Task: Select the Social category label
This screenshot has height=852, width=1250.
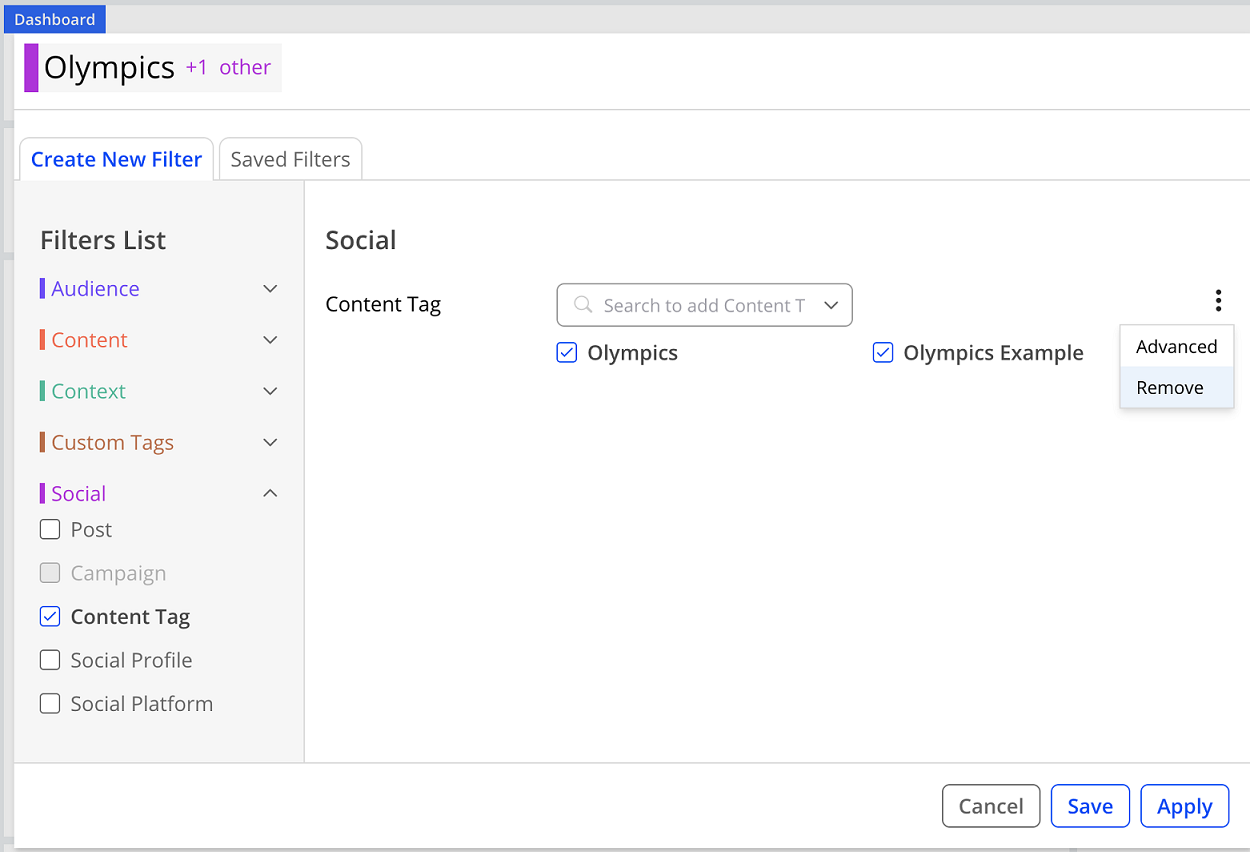Action: click(78, 493)
